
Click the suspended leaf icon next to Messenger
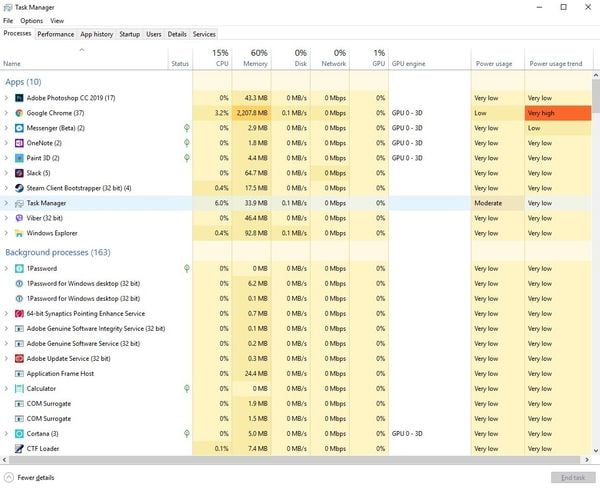click(x=187, y=128)
